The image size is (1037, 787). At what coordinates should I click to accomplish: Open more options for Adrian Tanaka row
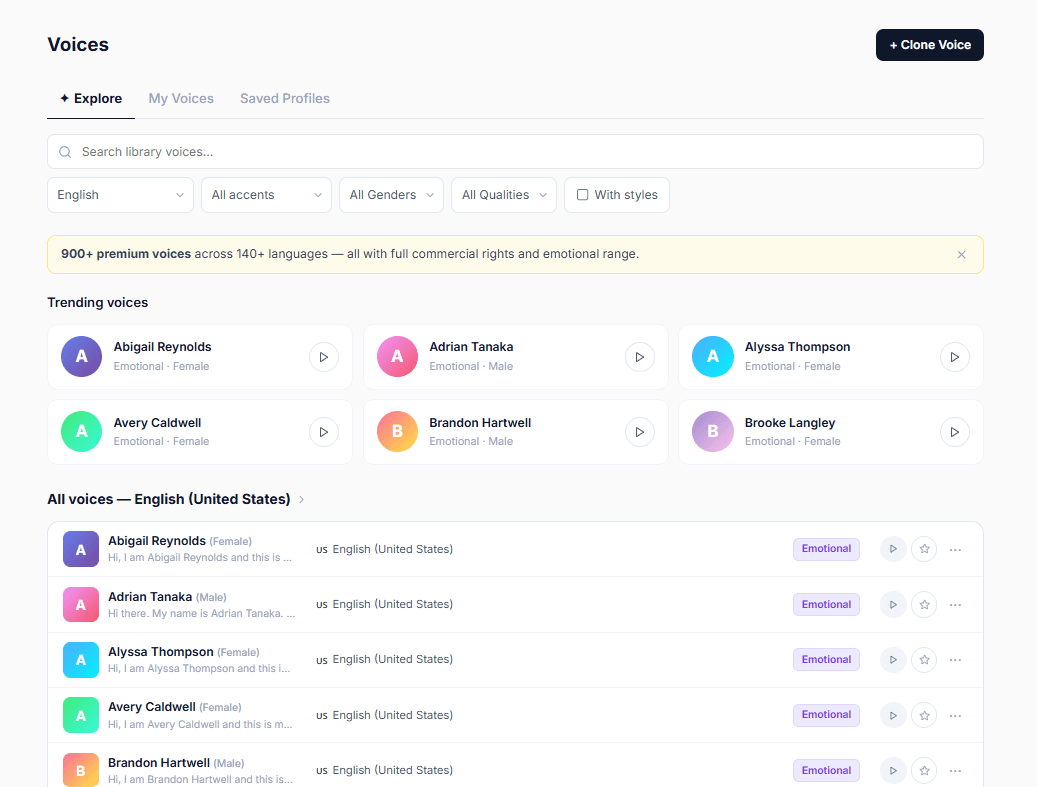pos(955,605)
